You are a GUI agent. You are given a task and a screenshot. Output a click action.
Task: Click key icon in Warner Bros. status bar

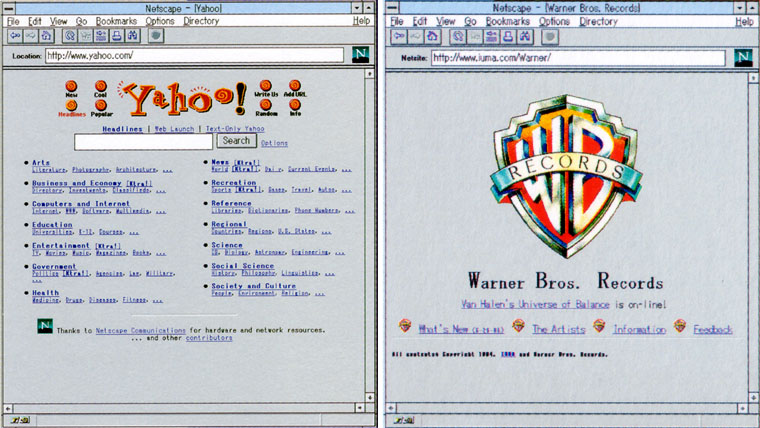(404, 420)
